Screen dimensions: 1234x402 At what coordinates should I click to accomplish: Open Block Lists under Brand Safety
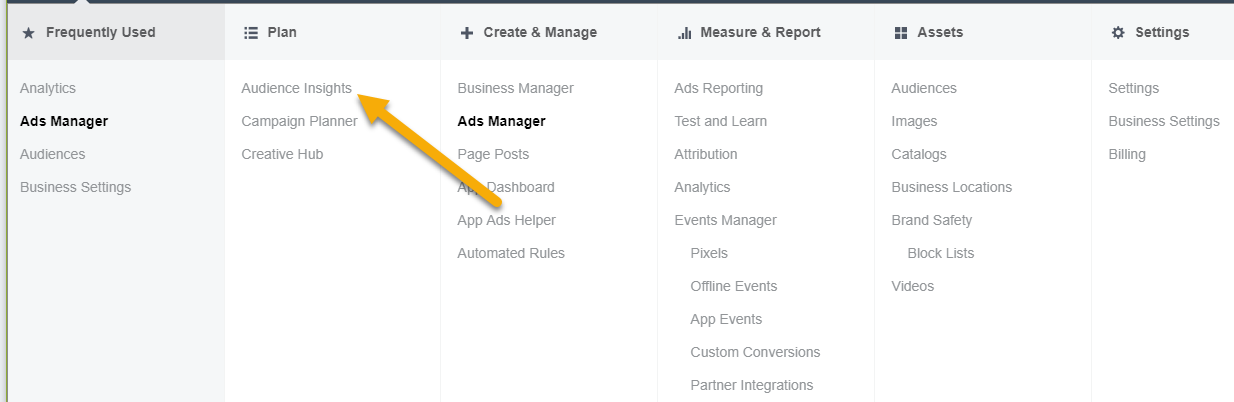pos(940,253)
